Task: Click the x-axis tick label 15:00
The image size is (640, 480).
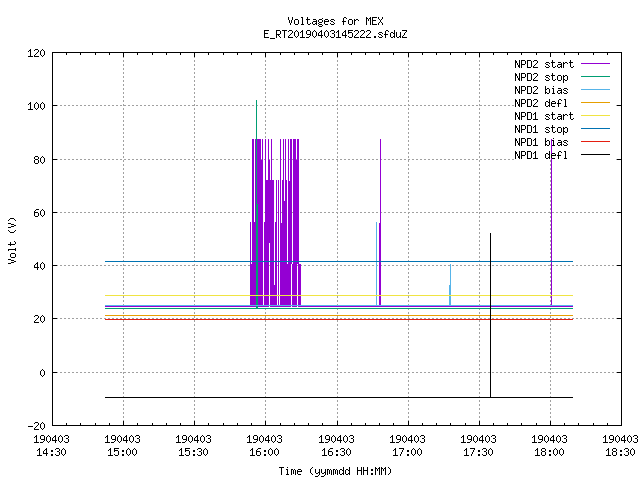Action: 122,452
